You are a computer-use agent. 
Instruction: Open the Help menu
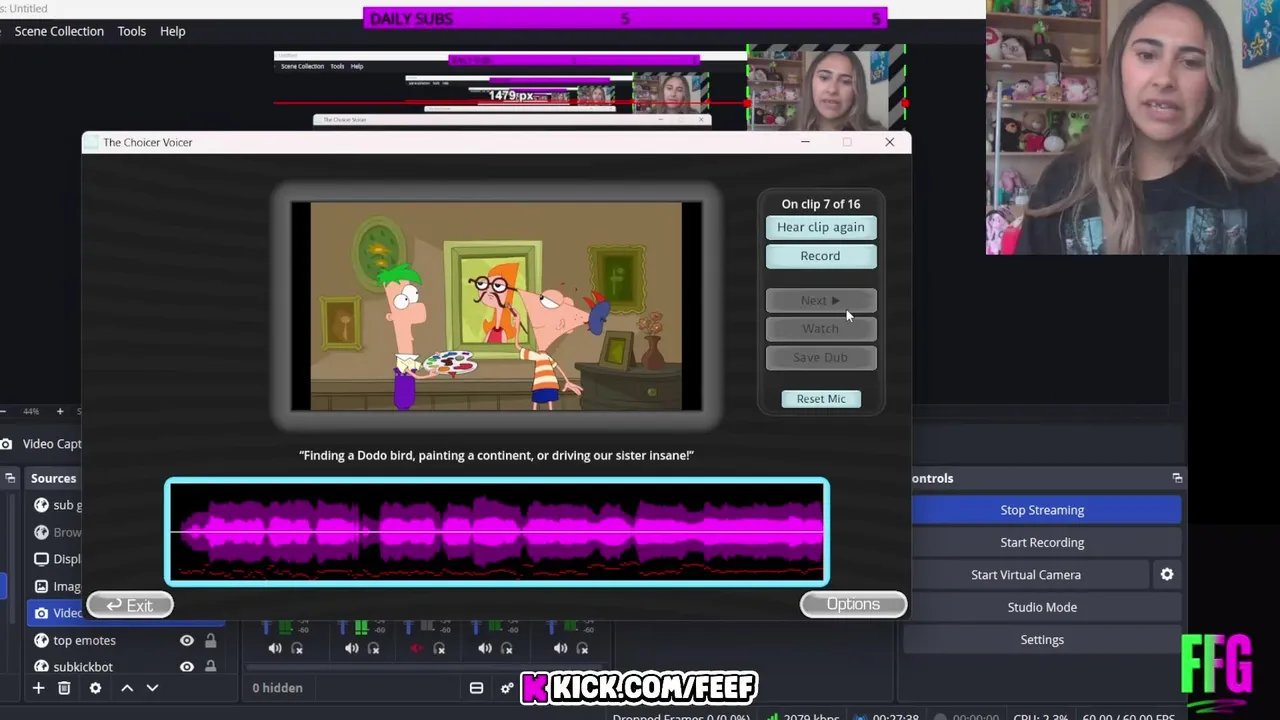click(x=173, y=31)
